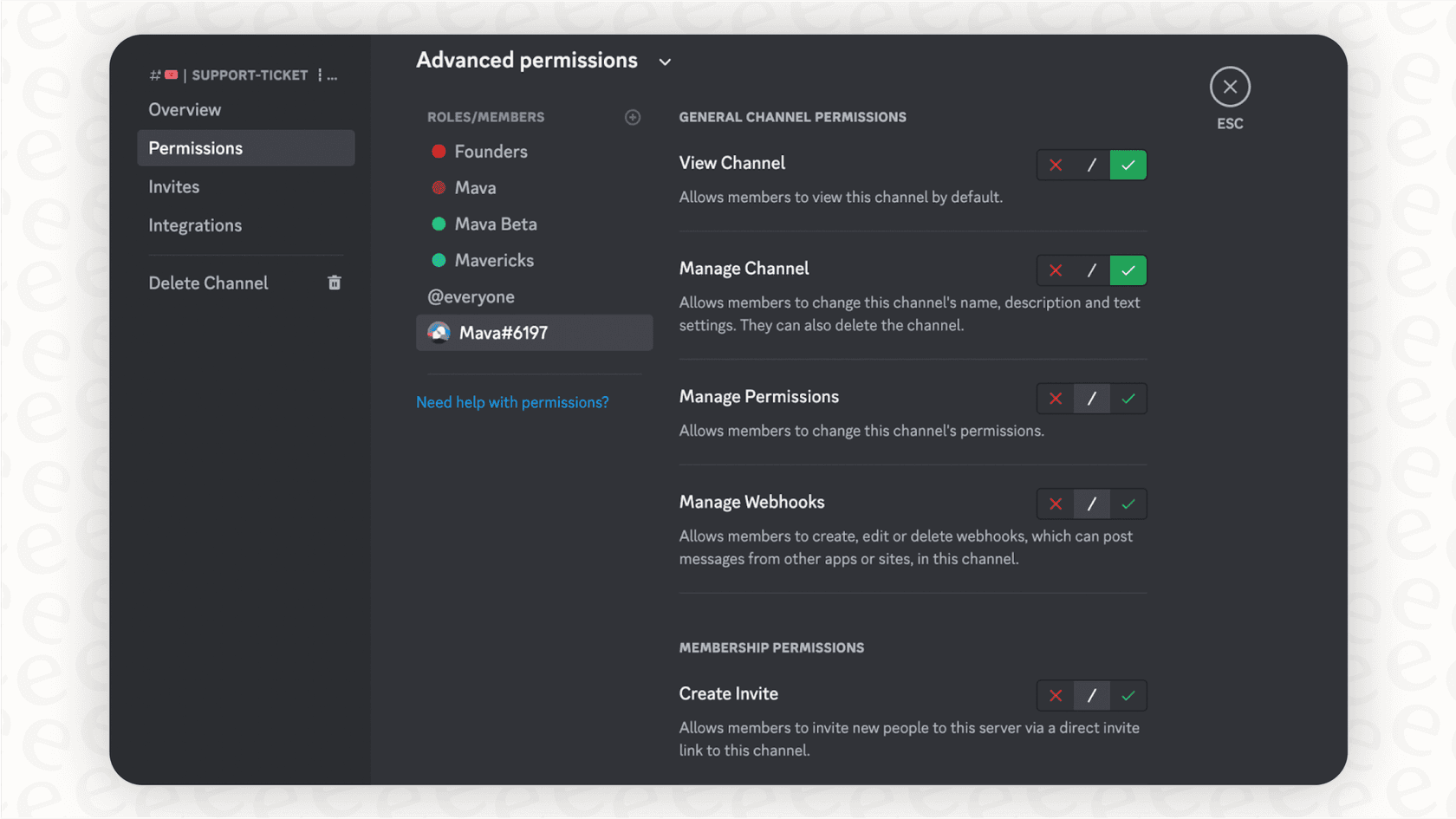The height and width of the screenshot is (819, 1456).
Task: Switch to the Invites section
Action: 173,186
